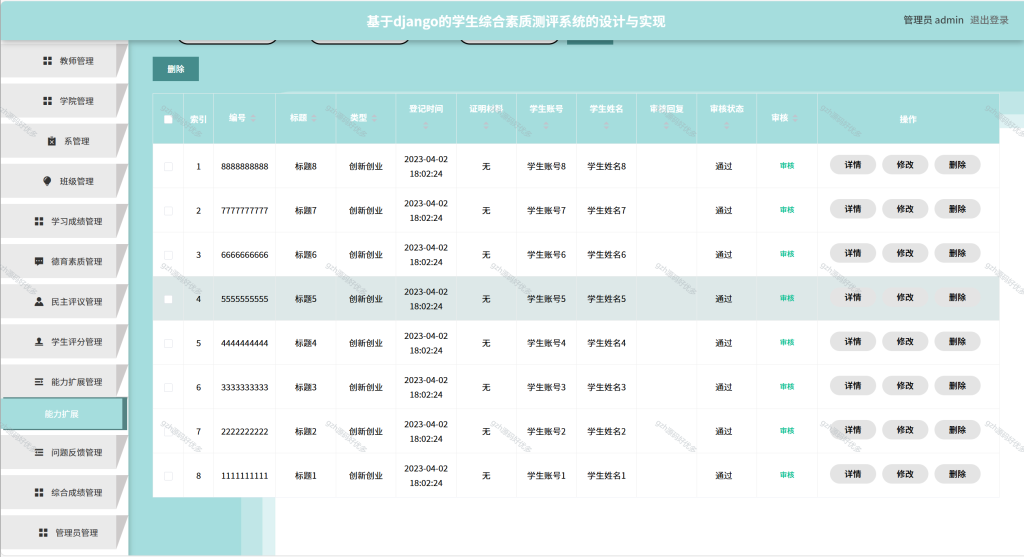The height and width of the screenshot is (557, 1024).
Task: Sort table by 审核 column arrow
Action: tap(795, 118)
